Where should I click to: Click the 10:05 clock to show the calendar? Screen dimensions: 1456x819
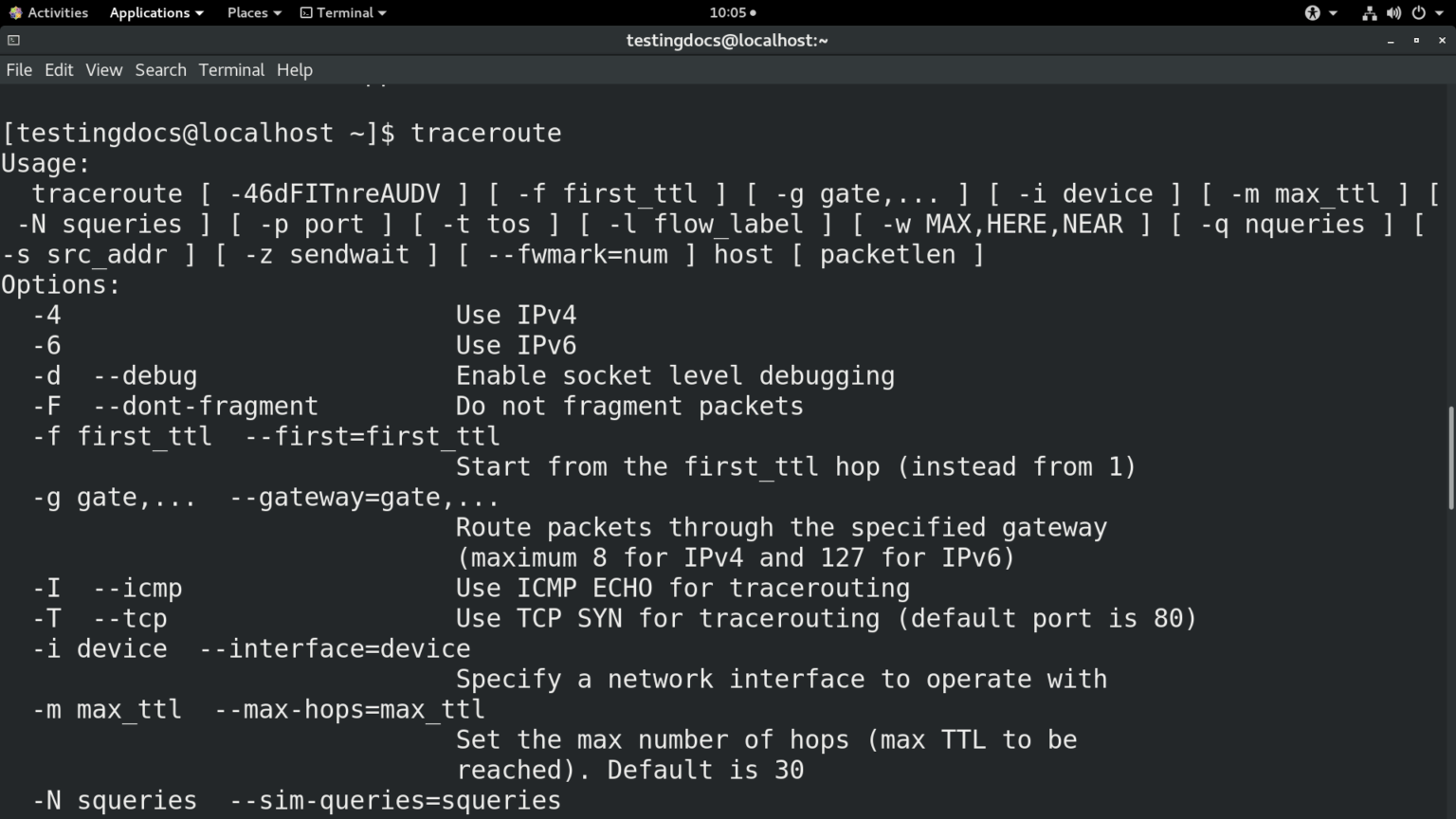coord(732,12)
